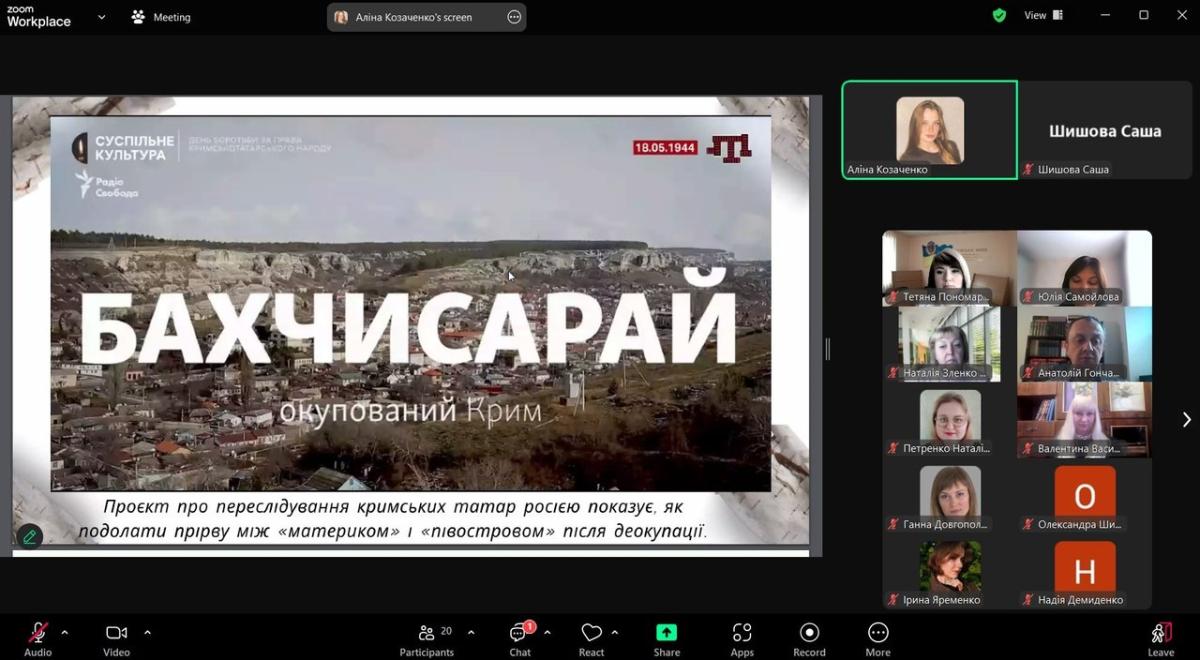Toggle camera with Video button
The image size is (1200, 660).
click(x=116, y=637)
